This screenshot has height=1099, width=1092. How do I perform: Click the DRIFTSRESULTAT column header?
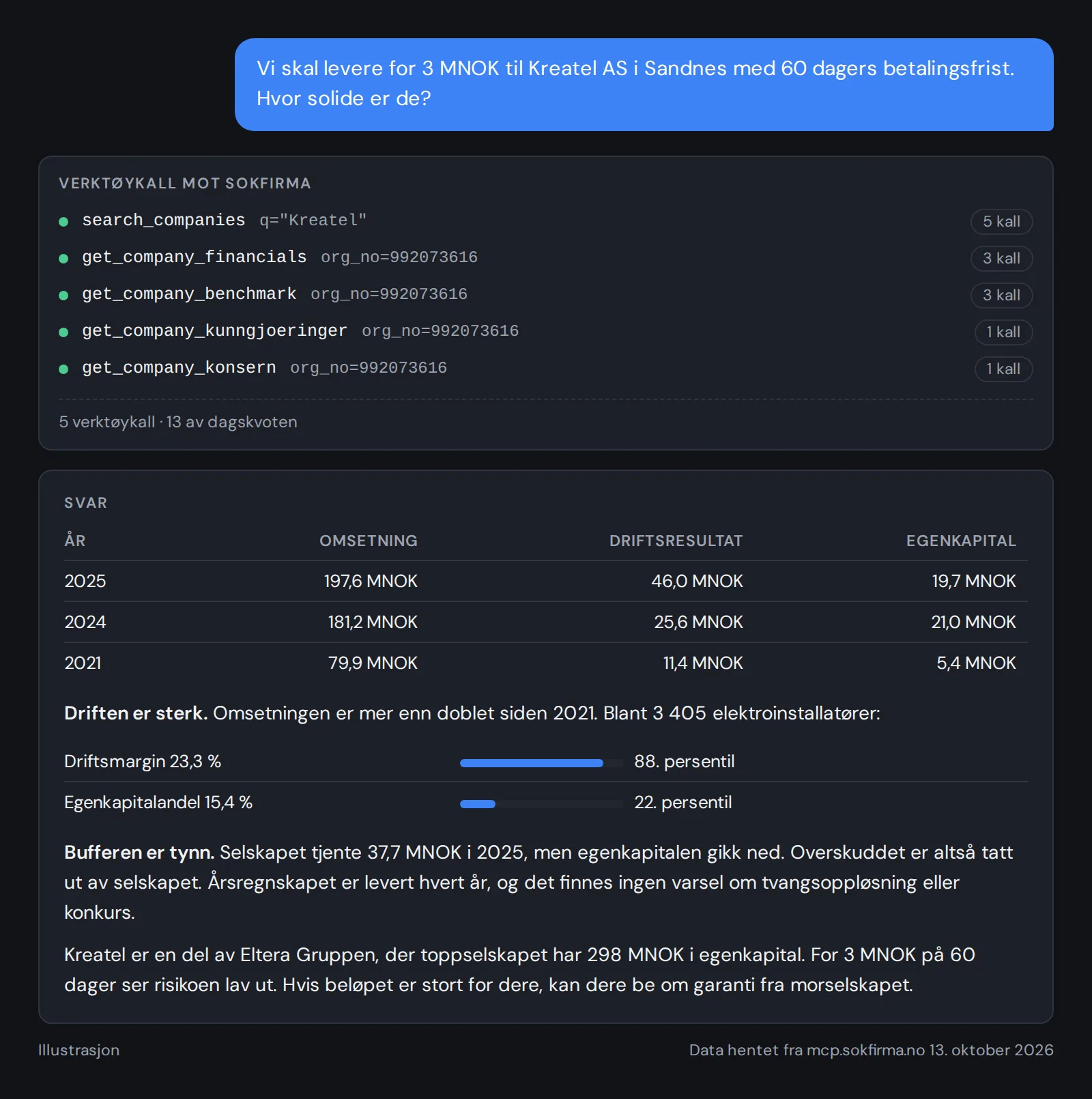pos(676,541)
